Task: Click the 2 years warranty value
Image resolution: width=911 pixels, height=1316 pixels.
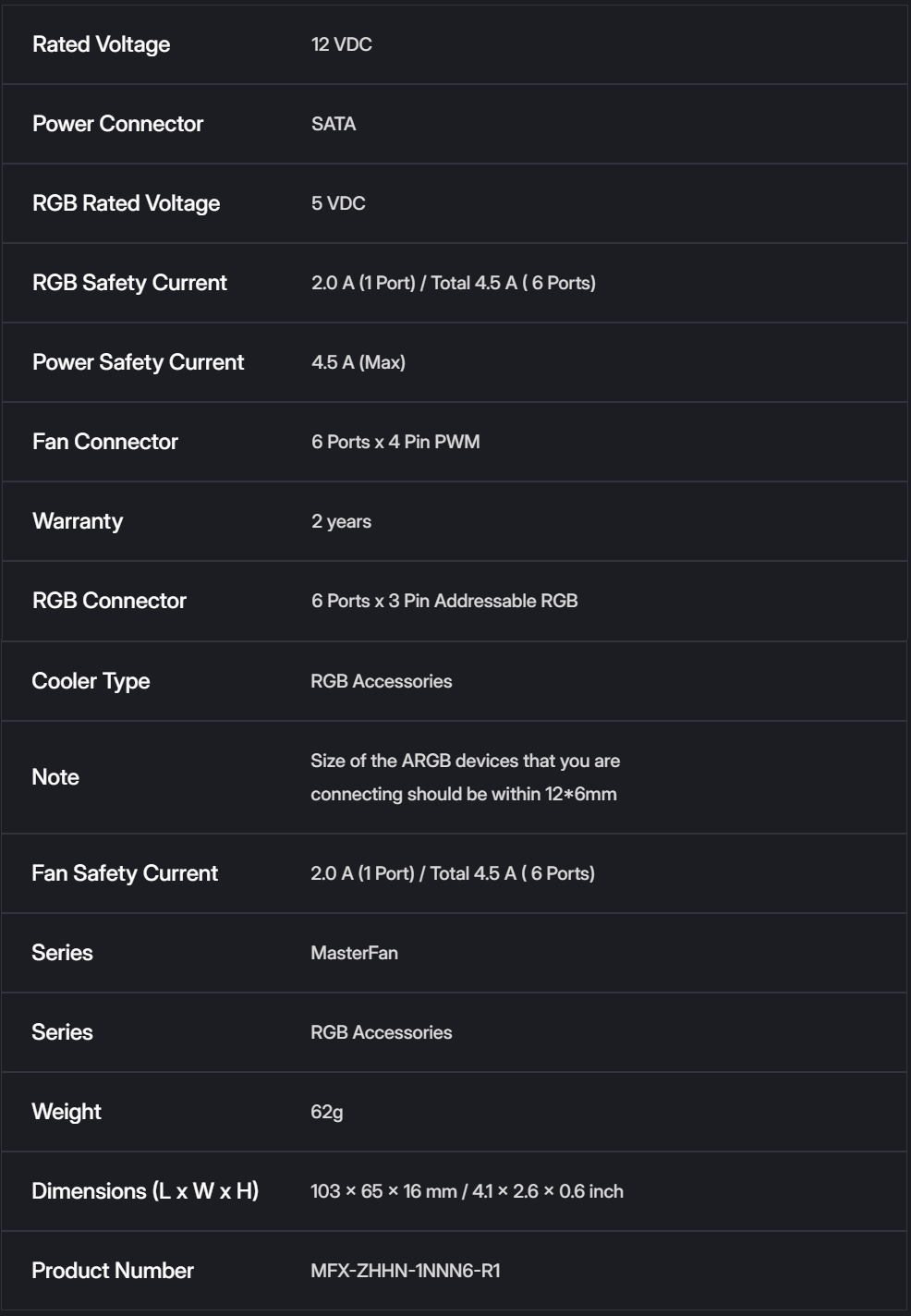Action: point(341,521)
